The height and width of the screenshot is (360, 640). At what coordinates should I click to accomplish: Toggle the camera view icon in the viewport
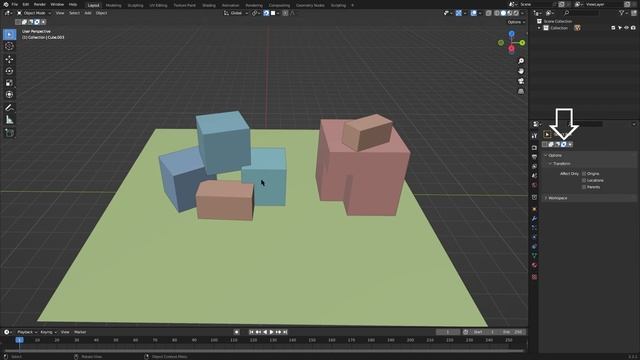[521, 81]
